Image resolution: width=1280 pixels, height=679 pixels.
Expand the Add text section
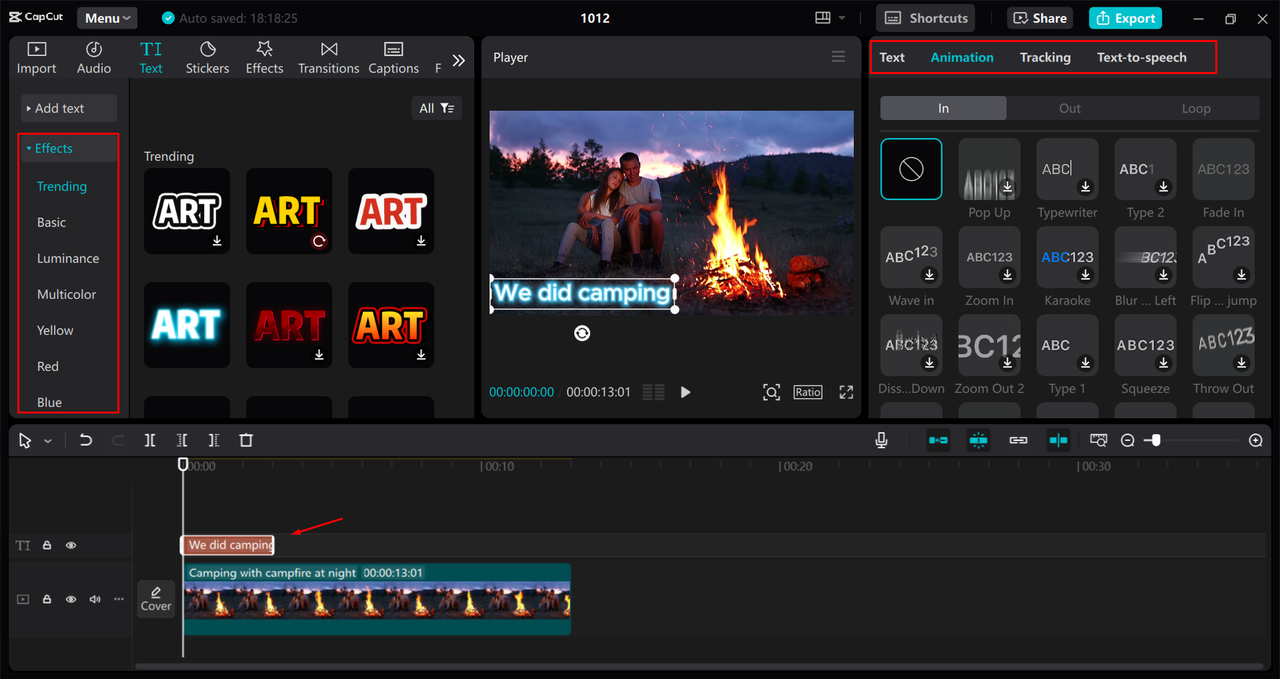point(69,108)
